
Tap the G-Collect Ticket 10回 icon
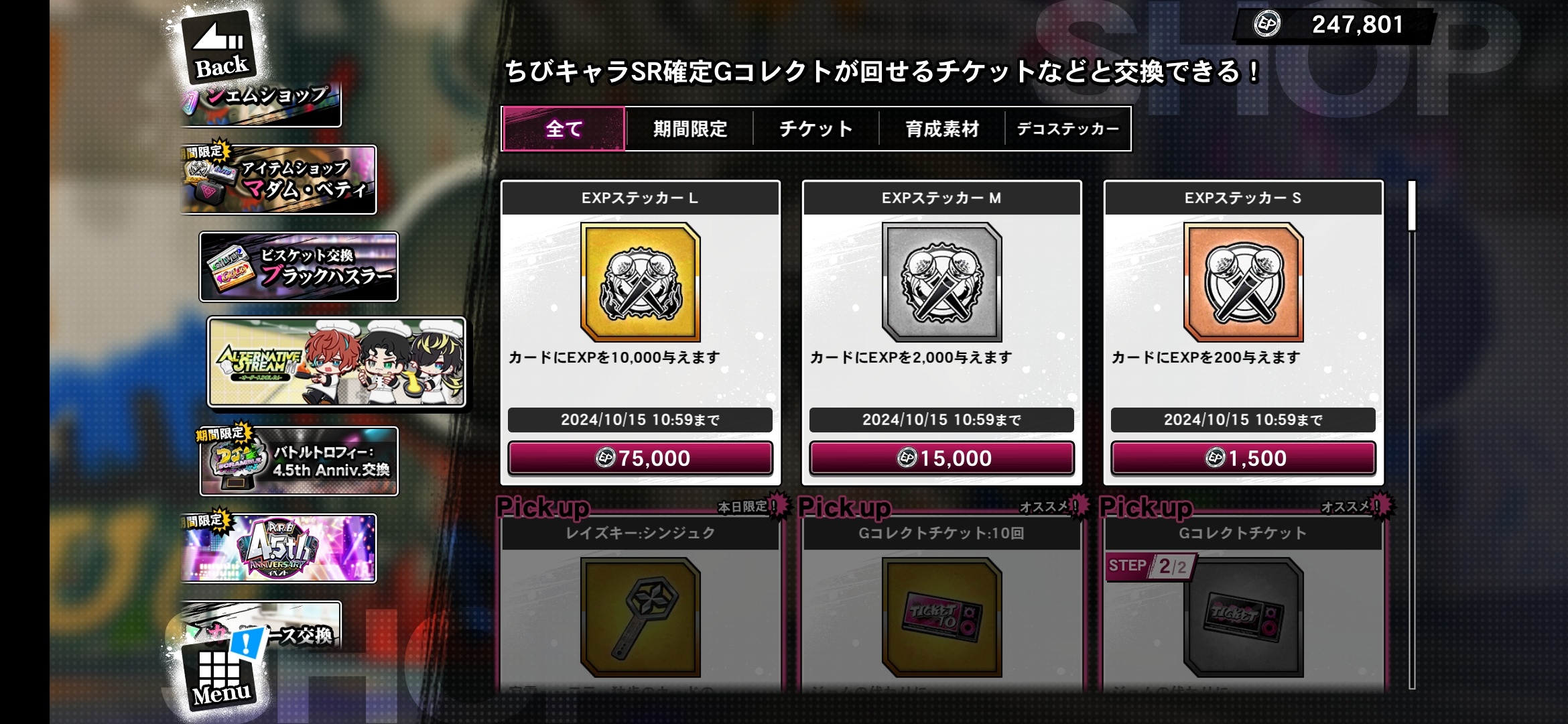point(941,617)
